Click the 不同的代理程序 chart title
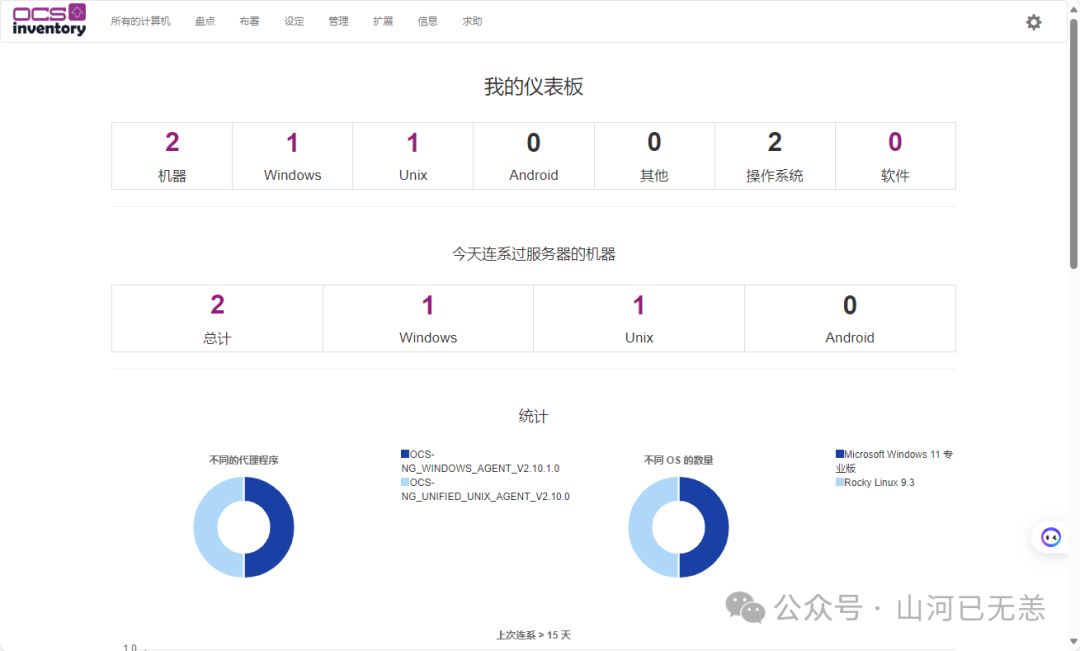 point(244,460)
